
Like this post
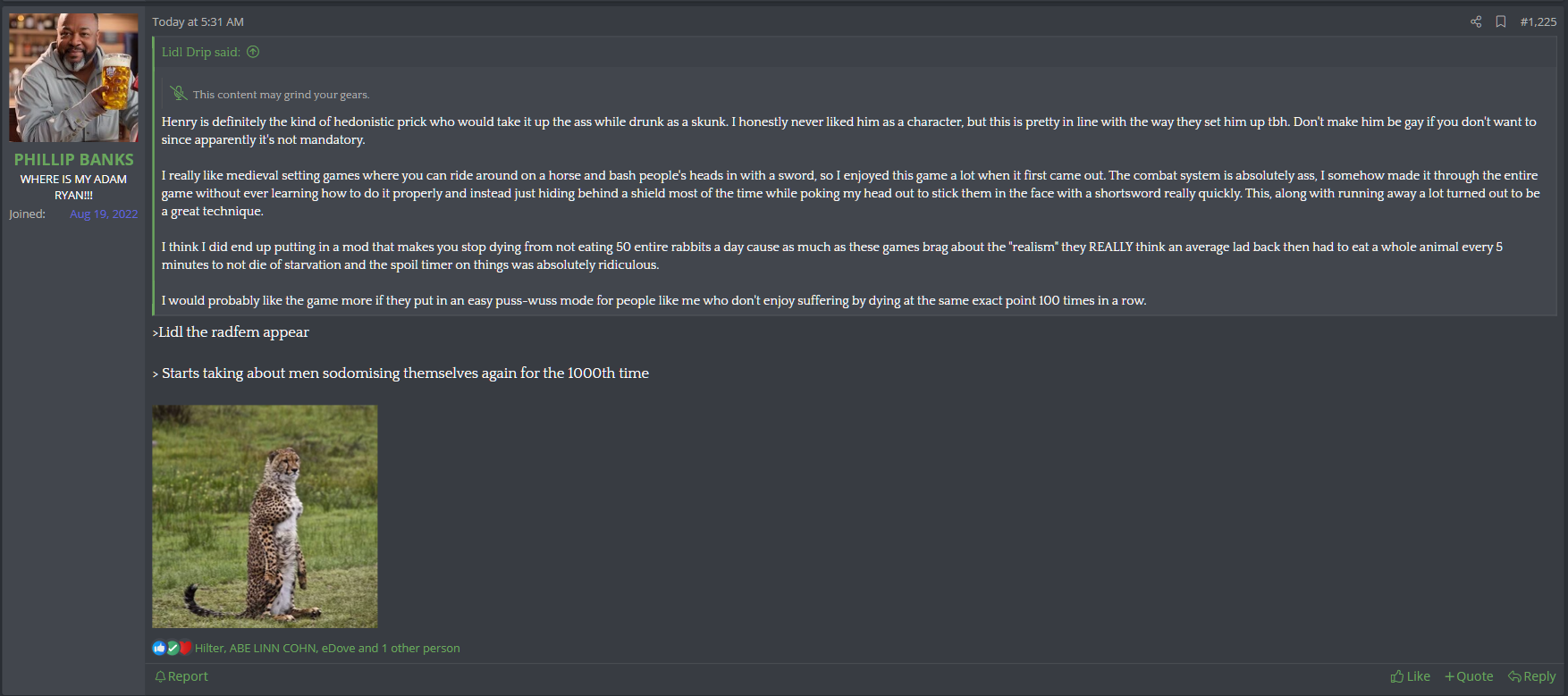1410,676
